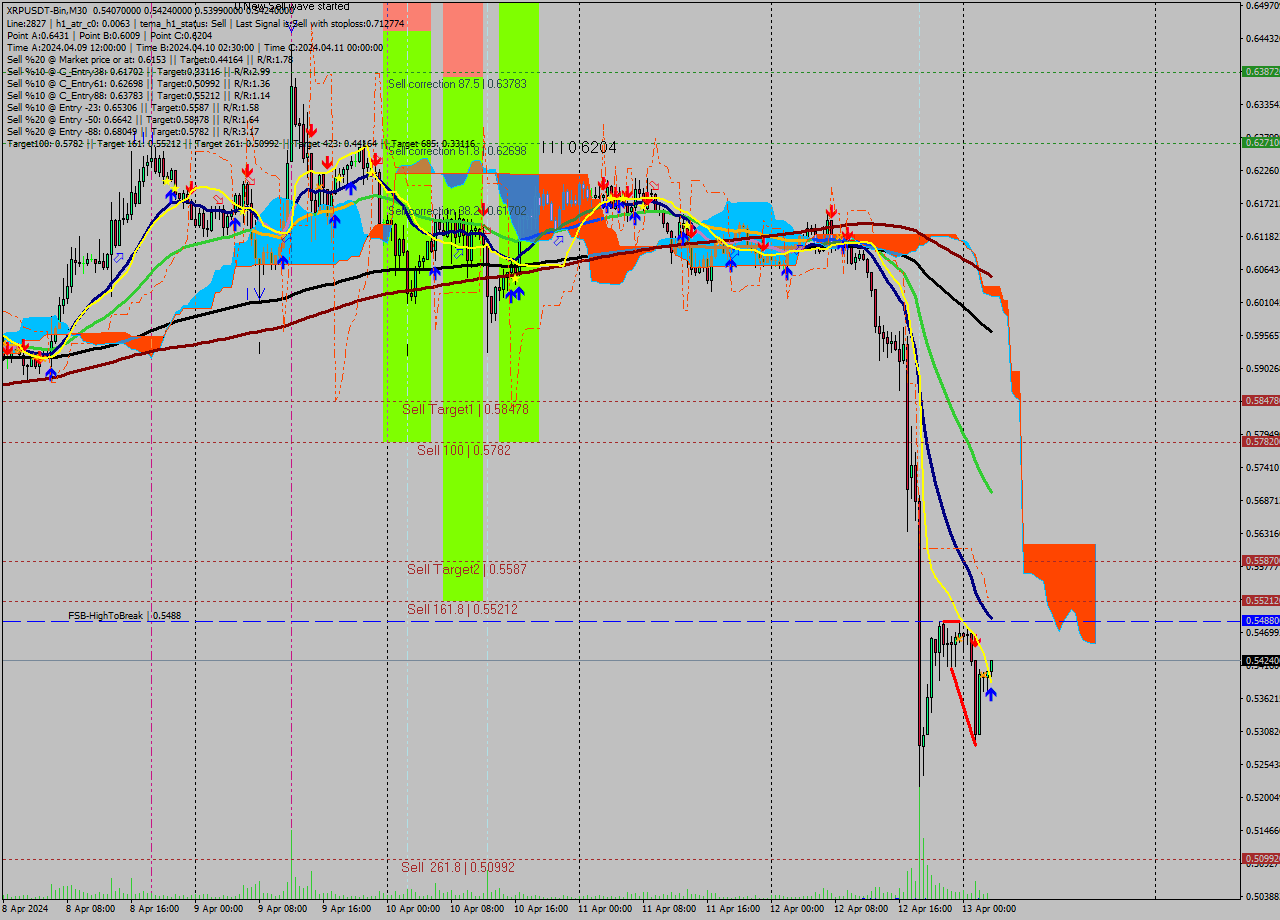Viewport: 1280px width, 920px height.
Task: Click the 'Sell correction 61.8 | 0.62698' label
Action: [x=457, y=151]
